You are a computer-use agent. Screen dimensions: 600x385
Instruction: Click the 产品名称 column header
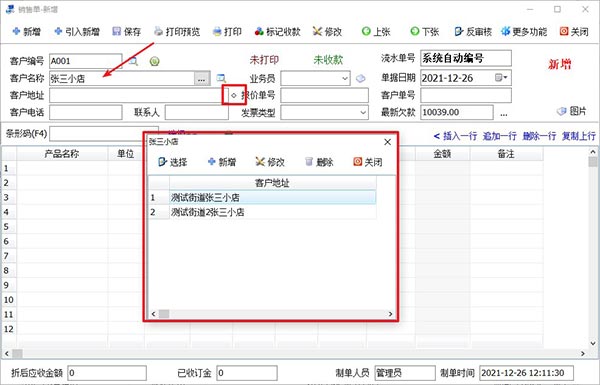[x=62, y=154]
